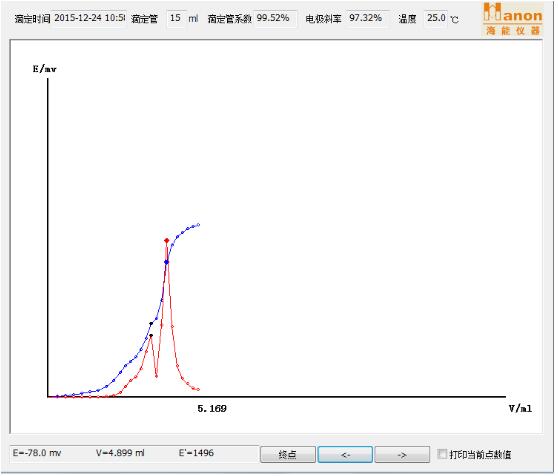558x476 pixels.
Task: Select the electrode slope field 97.32%
Action: 367,18
